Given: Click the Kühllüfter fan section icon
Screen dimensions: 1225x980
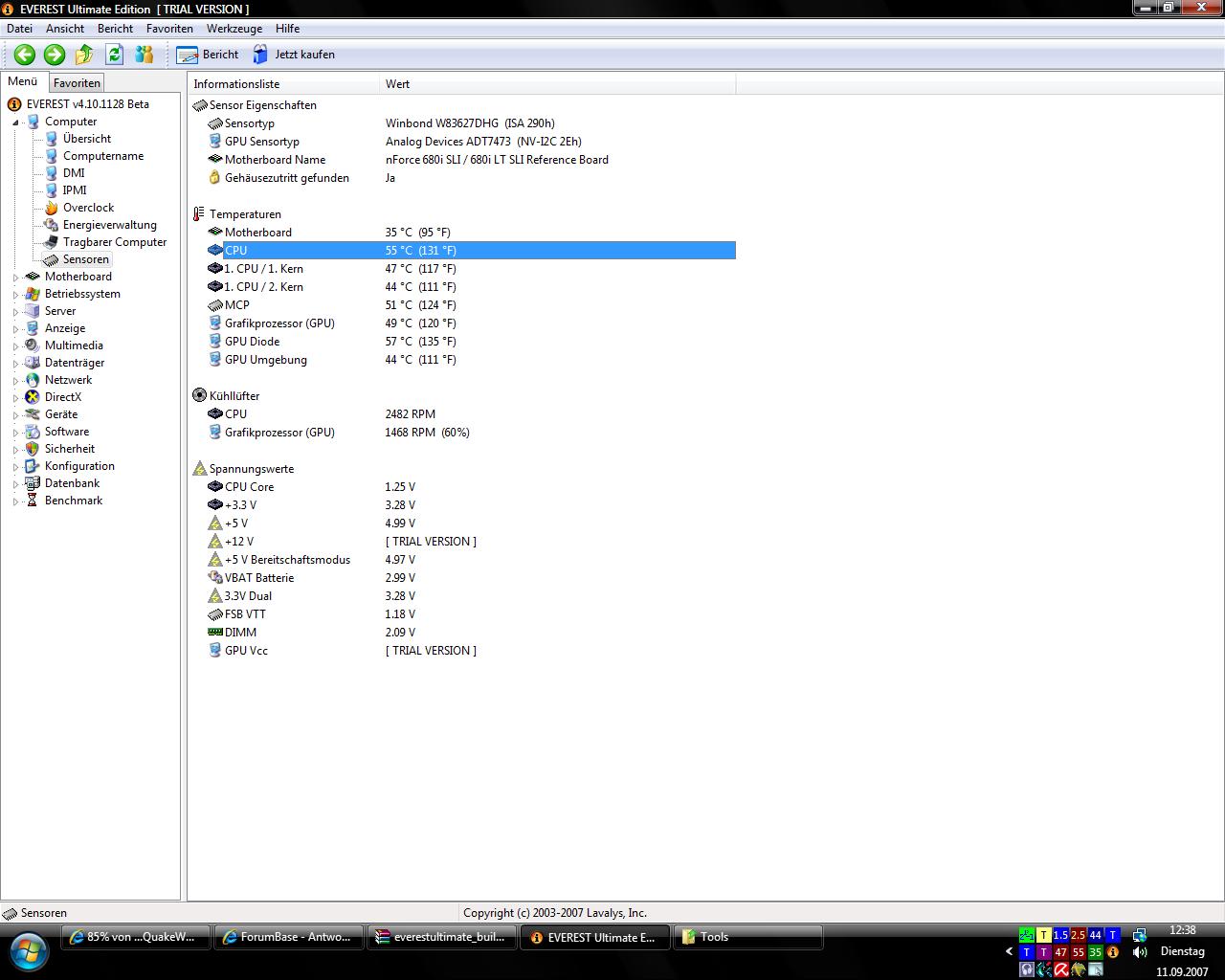Looking at the screenshot, I should tap(199, 395).
